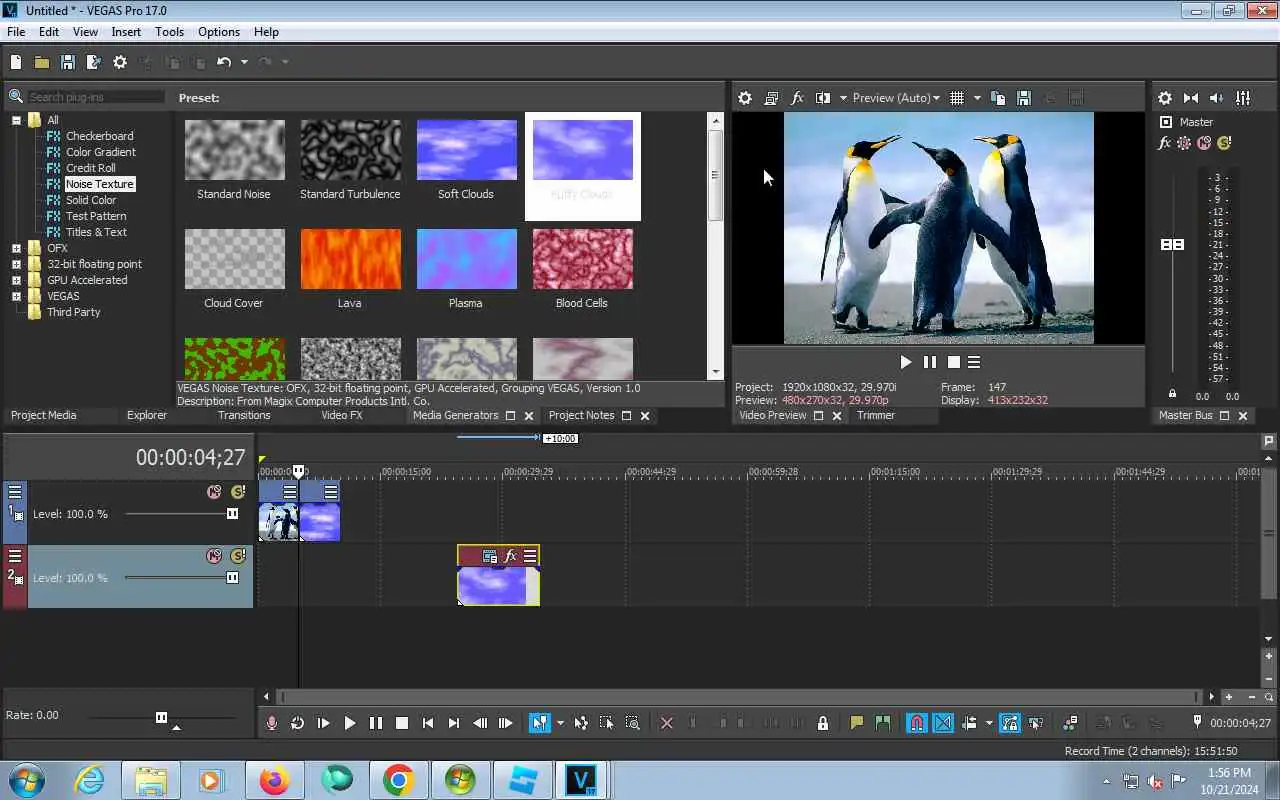Click the New project icon in the toolbar
1280x800 pixels.
16,62
